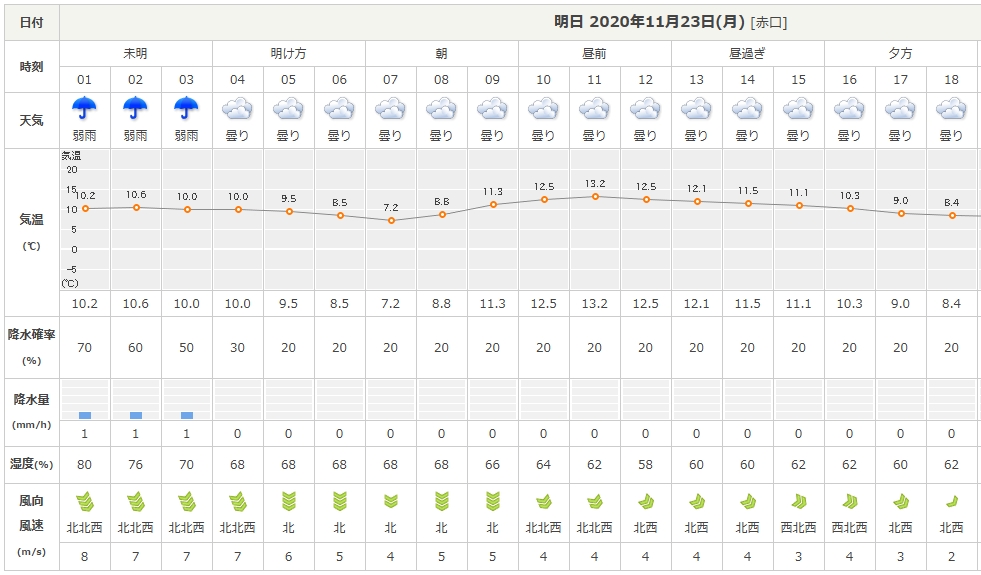Click the cloudy icon for 18 o'clock
This screenshot has height=575, width=981.
coord(951,109)
